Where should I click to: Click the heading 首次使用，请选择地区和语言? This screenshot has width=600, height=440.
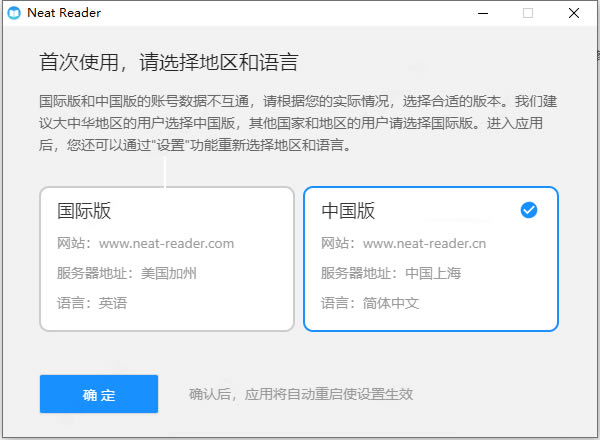169,62
